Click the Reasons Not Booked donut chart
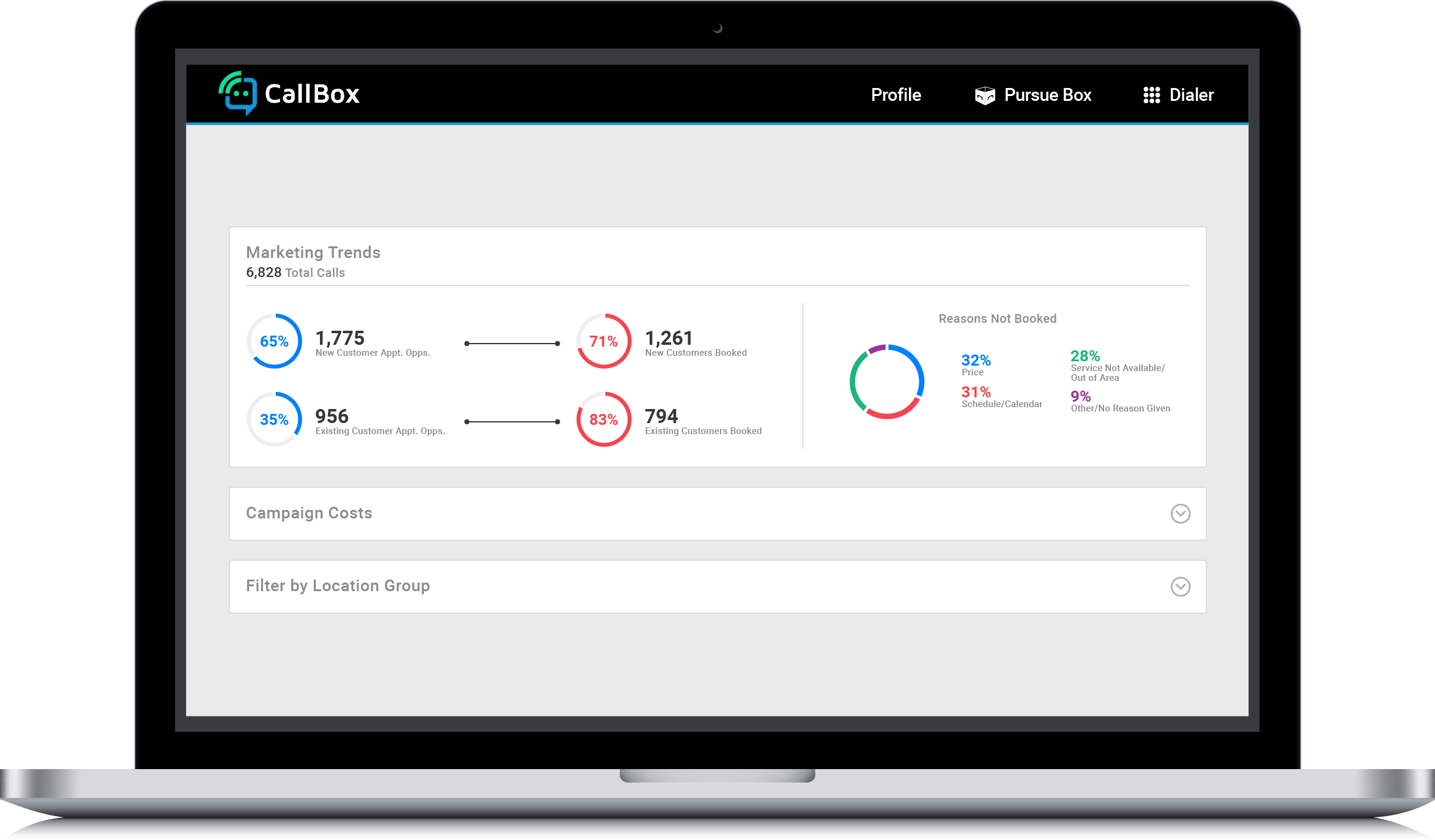 886,381
